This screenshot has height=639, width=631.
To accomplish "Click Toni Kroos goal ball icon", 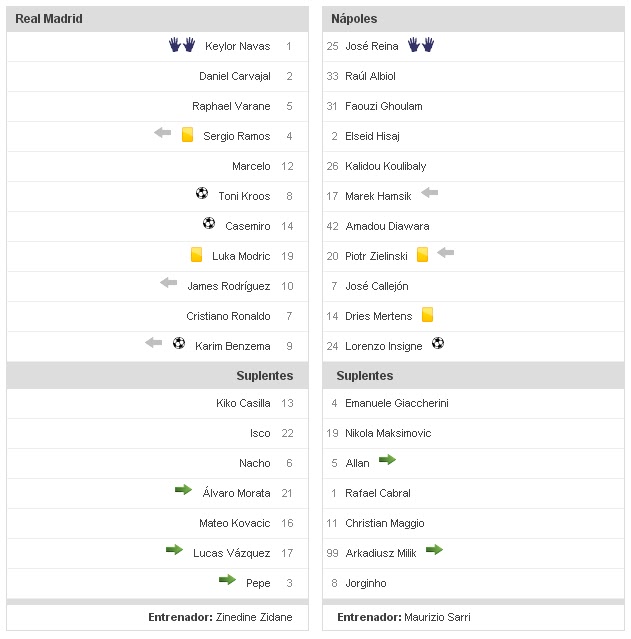I will 202,194.
